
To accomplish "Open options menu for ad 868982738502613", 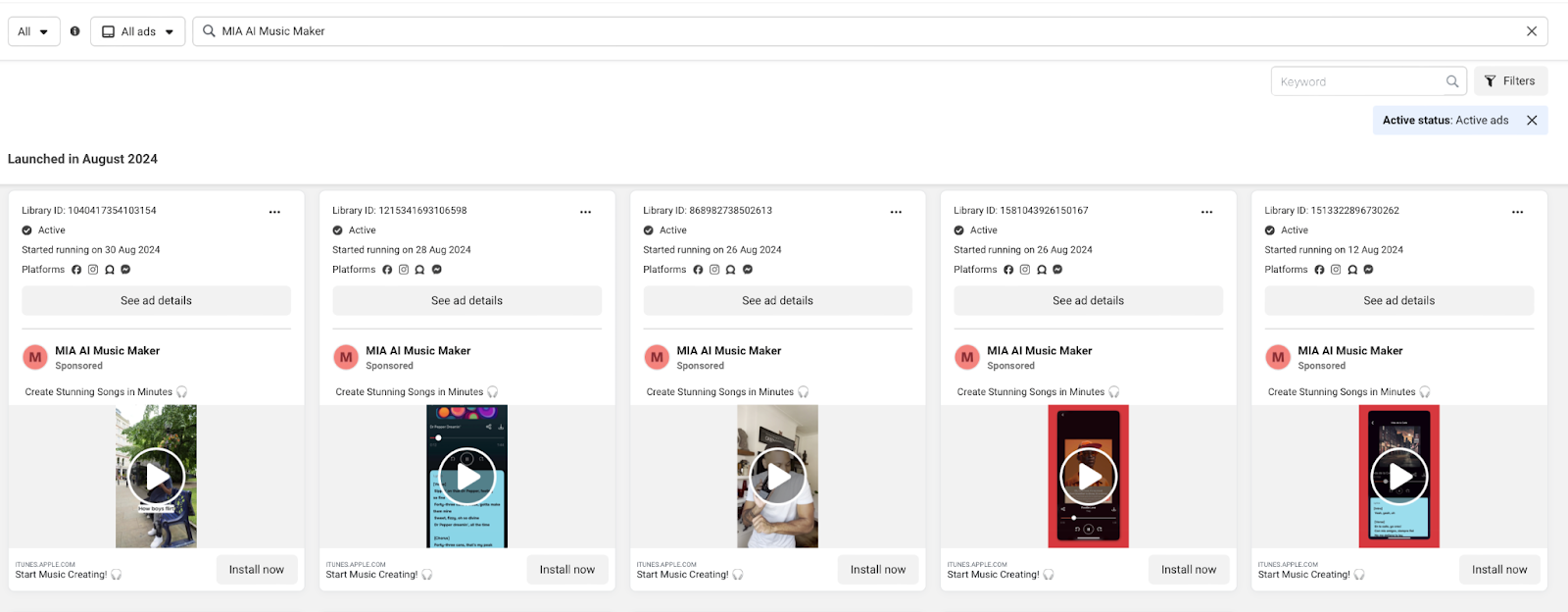I will [x=896, y=212].
